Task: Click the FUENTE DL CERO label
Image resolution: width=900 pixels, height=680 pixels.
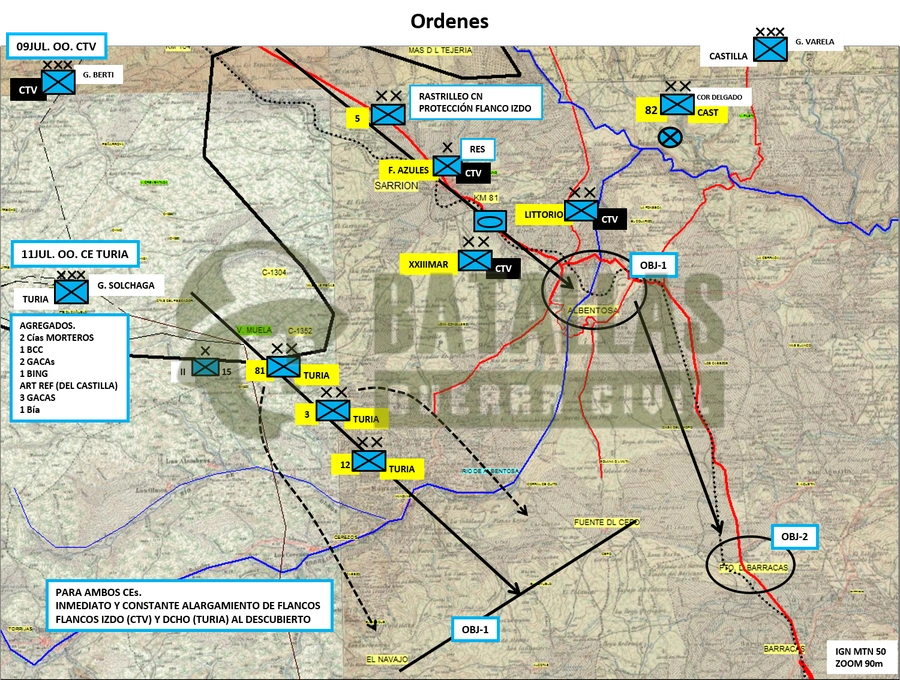Action: (x=607, y=522)
